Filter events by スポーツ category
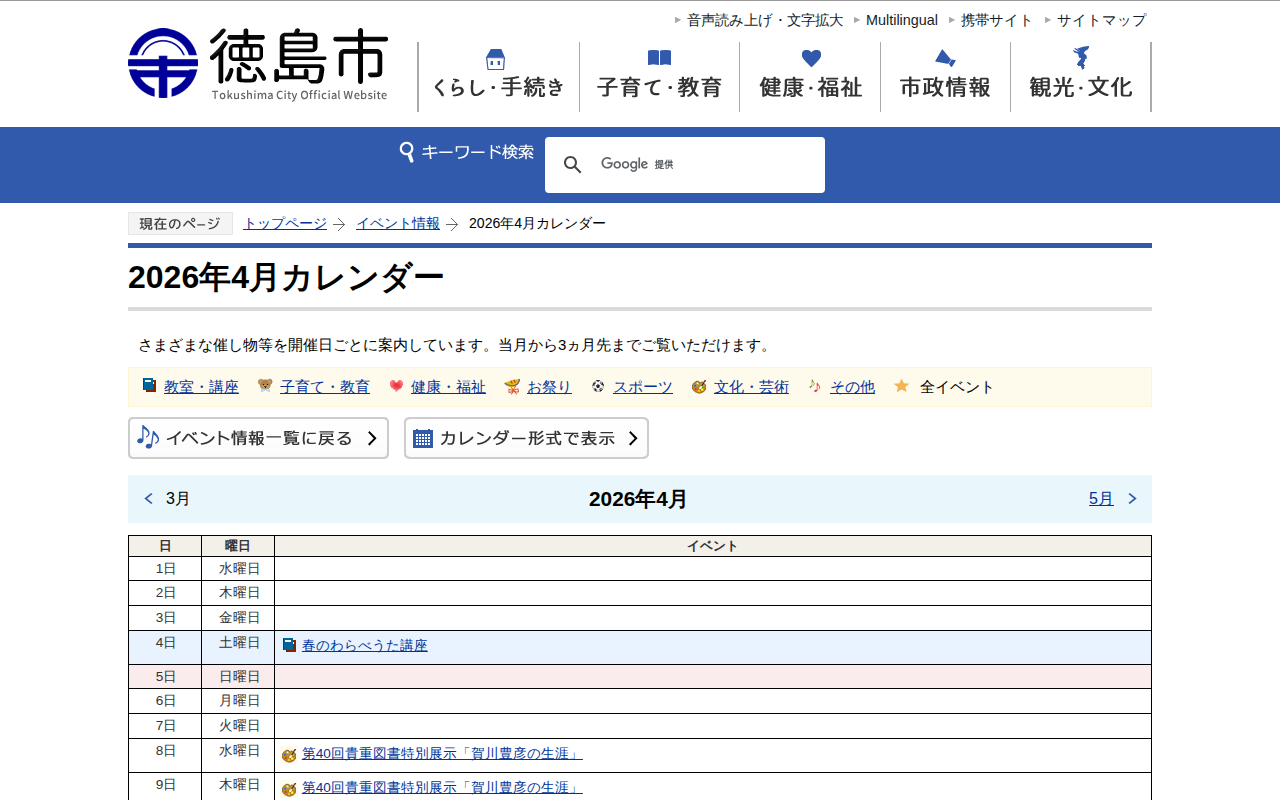This screenshot has height=800, width=1280. point(642,387)
